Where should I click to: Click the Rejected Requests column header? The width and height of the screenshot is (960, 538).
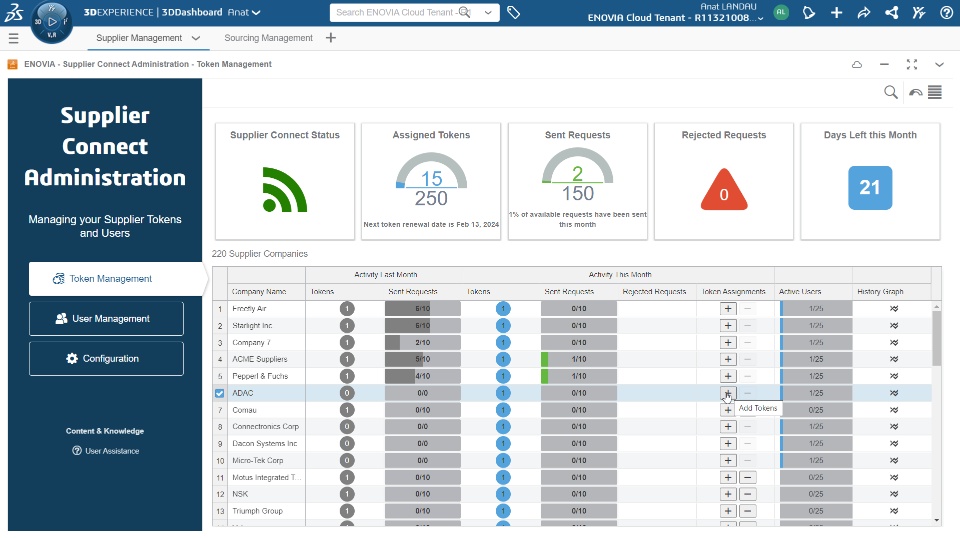(x=654, y=292)
